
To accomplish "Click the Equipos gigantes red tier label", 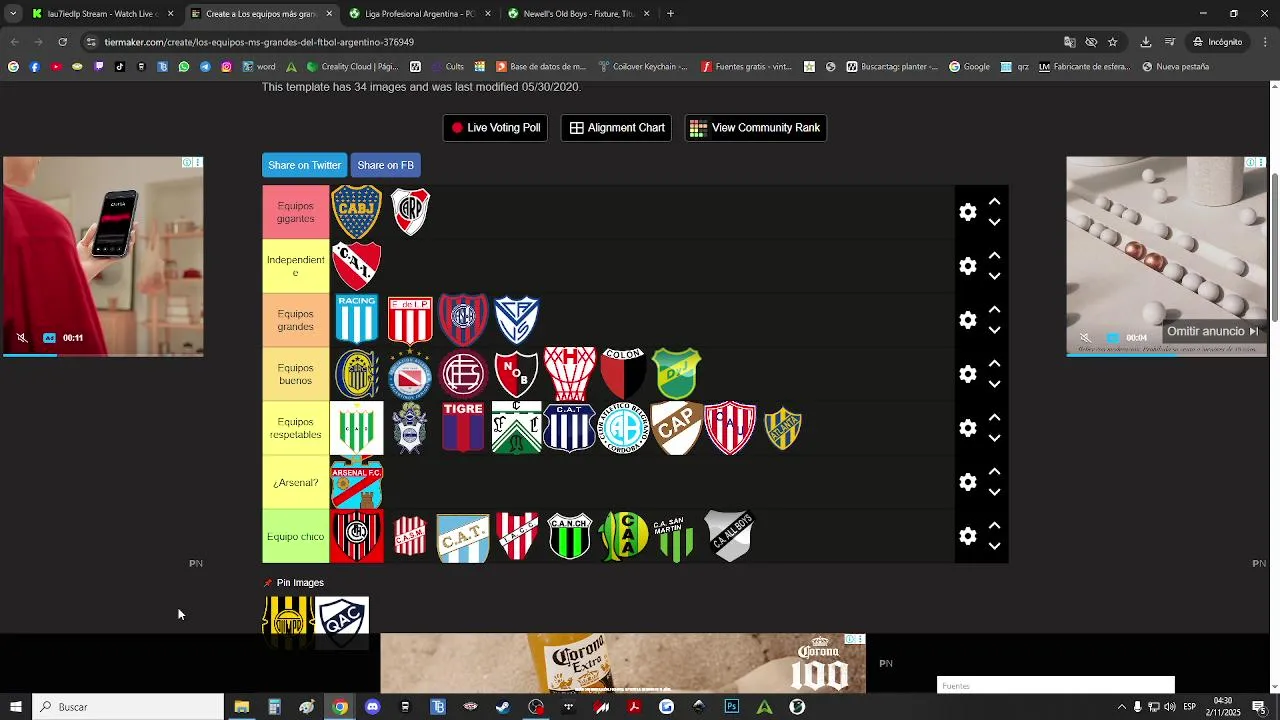I will point(296,212).
